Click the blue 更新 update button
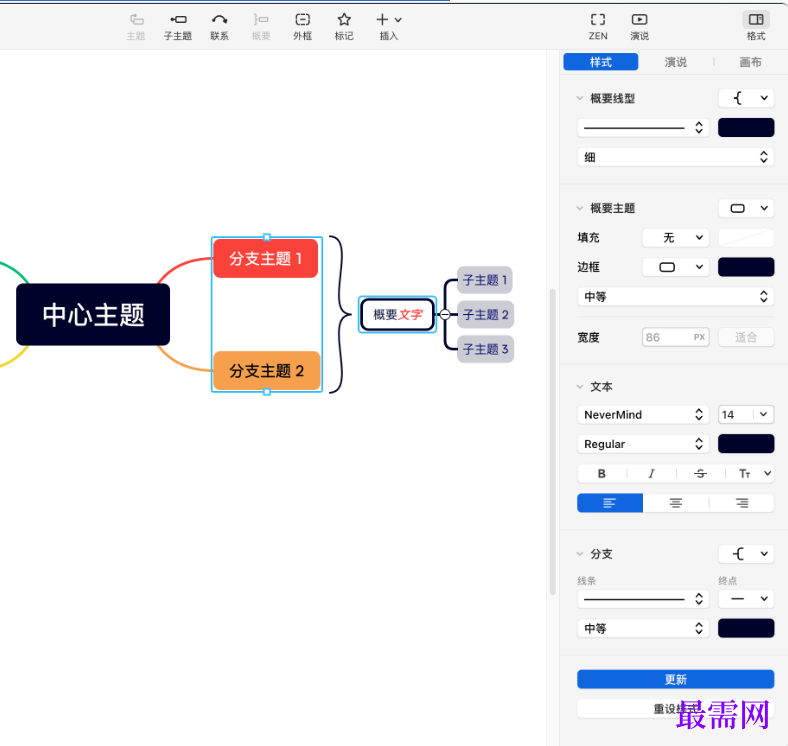This screenshot has height=746, width=788. pyautogui.click(x=675, y=680)
